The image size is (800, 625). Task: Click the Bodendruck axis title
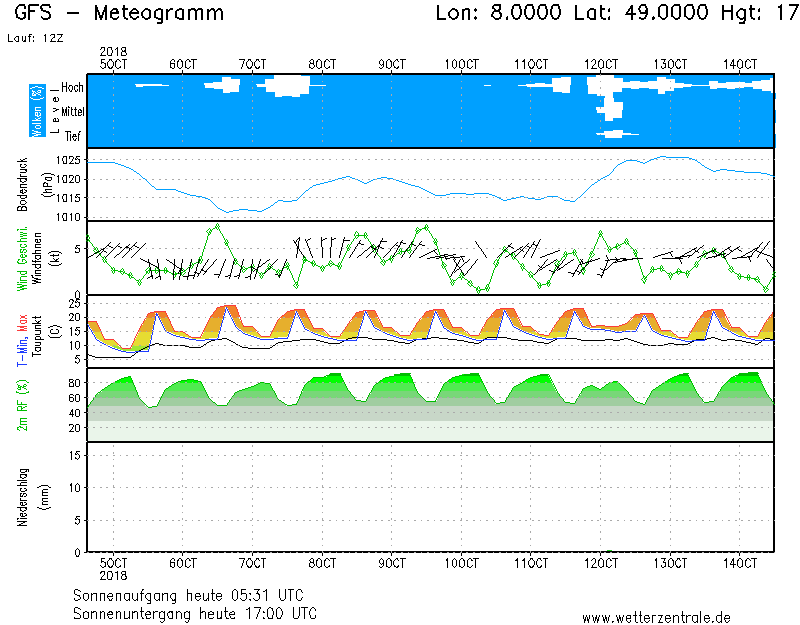coord(22,184)
